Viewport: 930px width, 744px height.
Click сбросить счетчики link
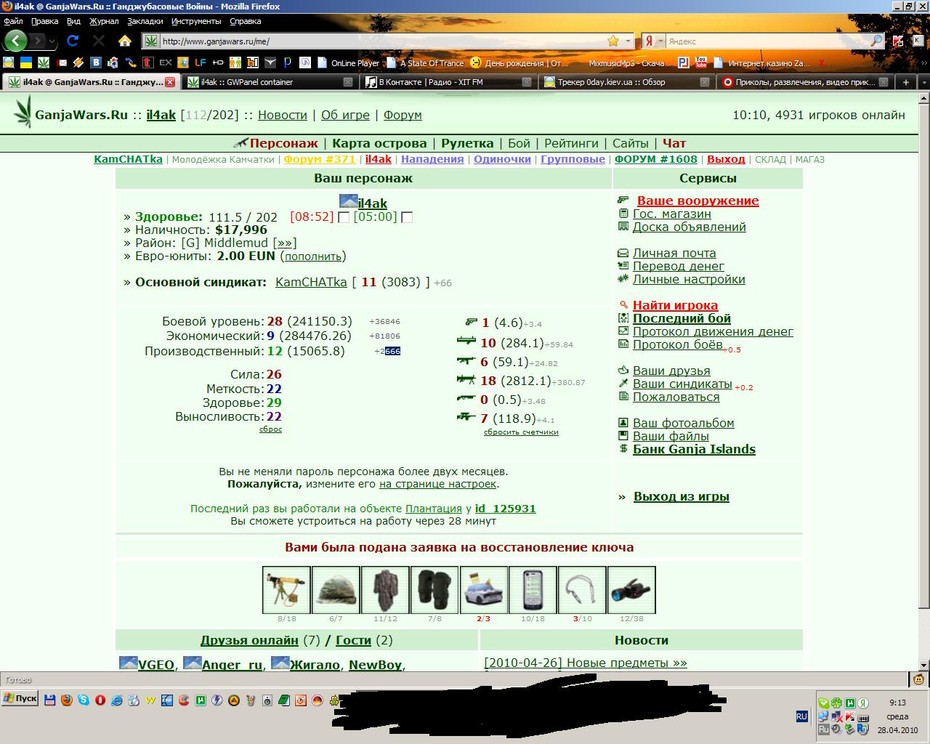click(x=521, y=432)
